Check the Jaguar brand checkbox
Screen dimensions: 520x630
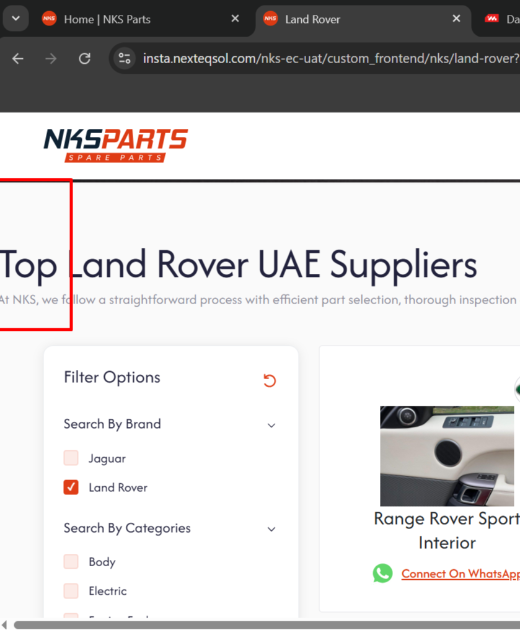(x=71, y=458)
